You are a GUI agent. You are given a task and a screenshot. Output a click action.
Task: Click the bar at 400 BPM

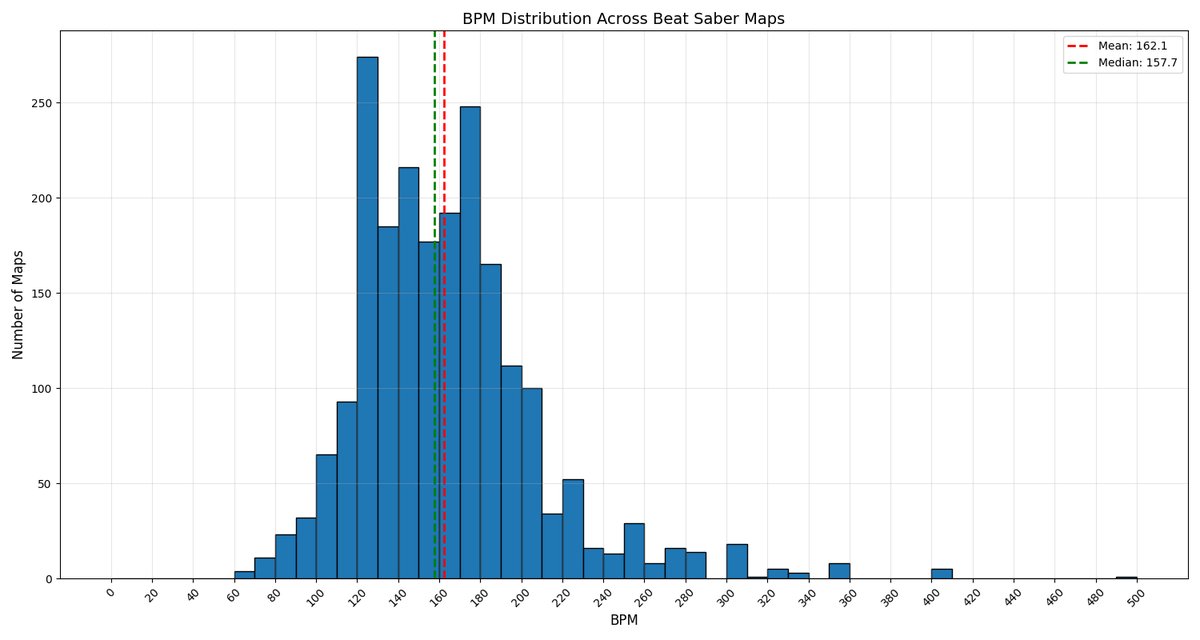pos(941,574)
